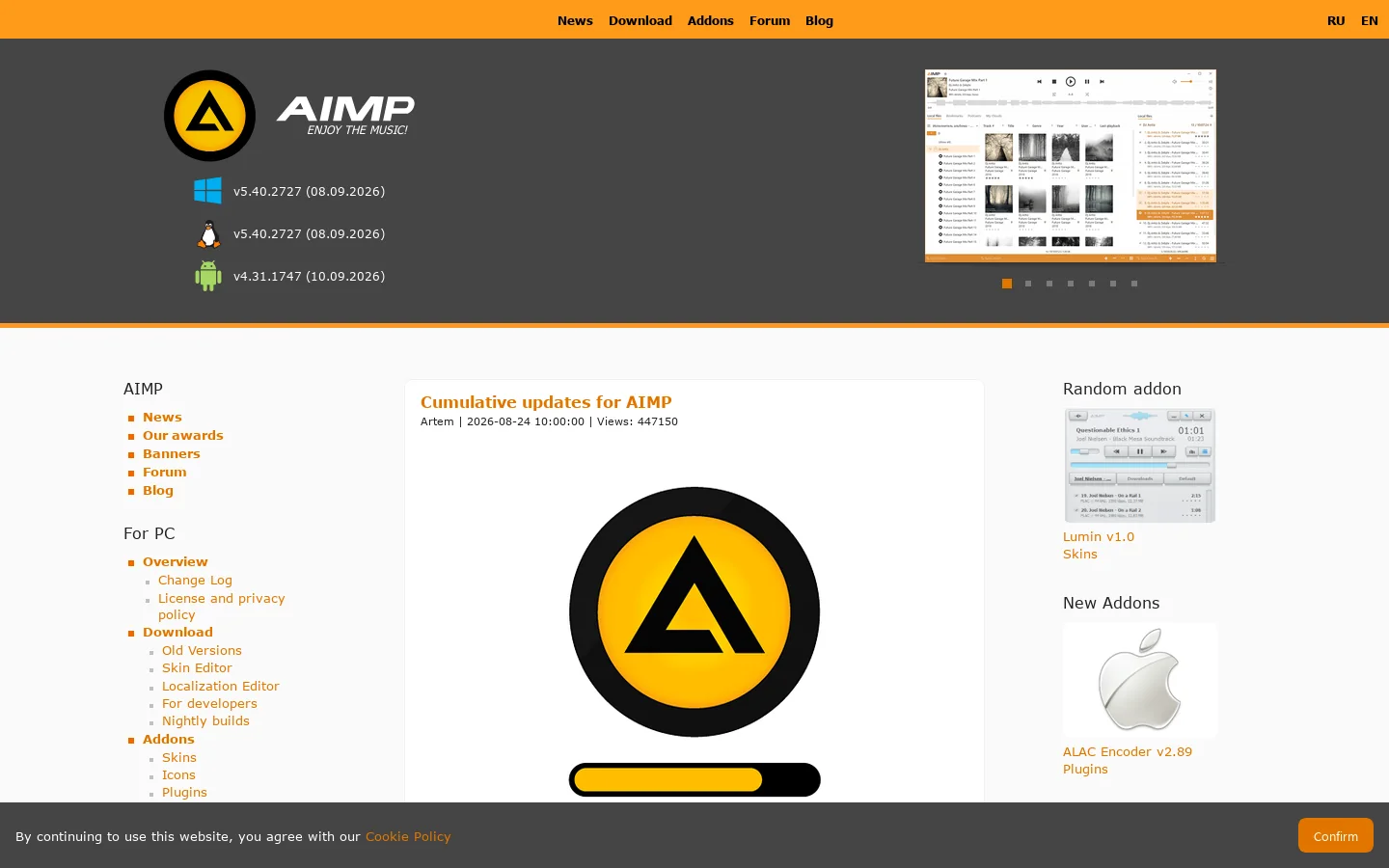This screenshot has height=868, width=1389.
Task: Open Blog in the top navigation bar
Action: tap(819, 20)
